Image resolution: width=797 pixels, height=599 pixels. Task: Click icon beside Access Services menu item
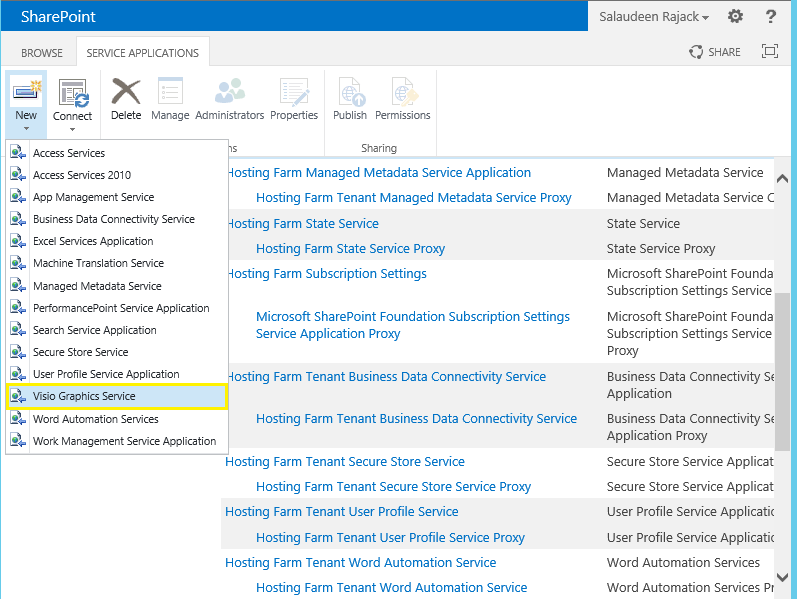point(18,153)
